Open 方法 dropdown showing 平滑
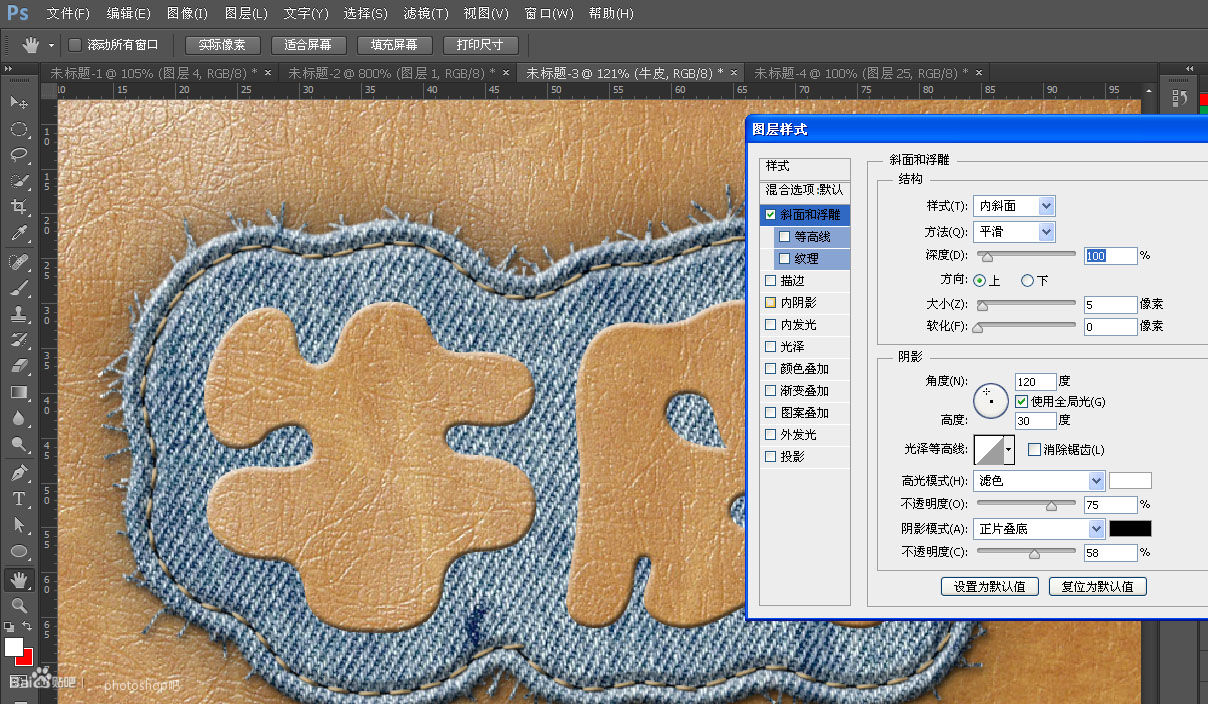Image resolution: width=1208 pixels, height=704 pixels. pyautogui.click(x=1015, y=232)
